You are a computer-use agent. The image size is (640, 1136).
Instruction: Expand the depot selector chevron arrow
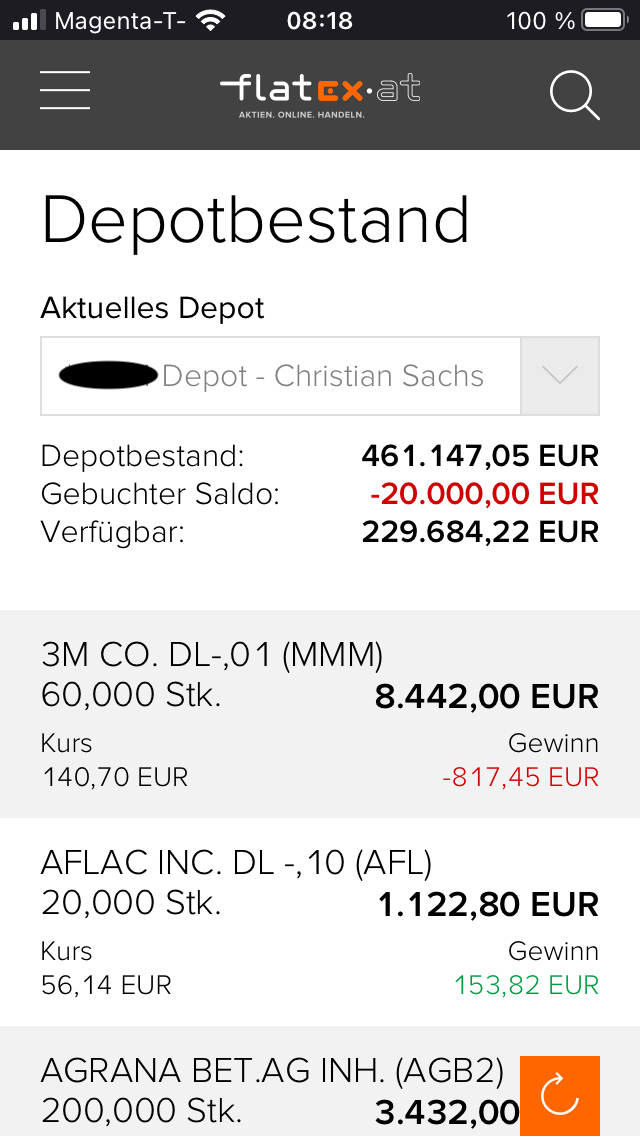(x=559, y=376)
